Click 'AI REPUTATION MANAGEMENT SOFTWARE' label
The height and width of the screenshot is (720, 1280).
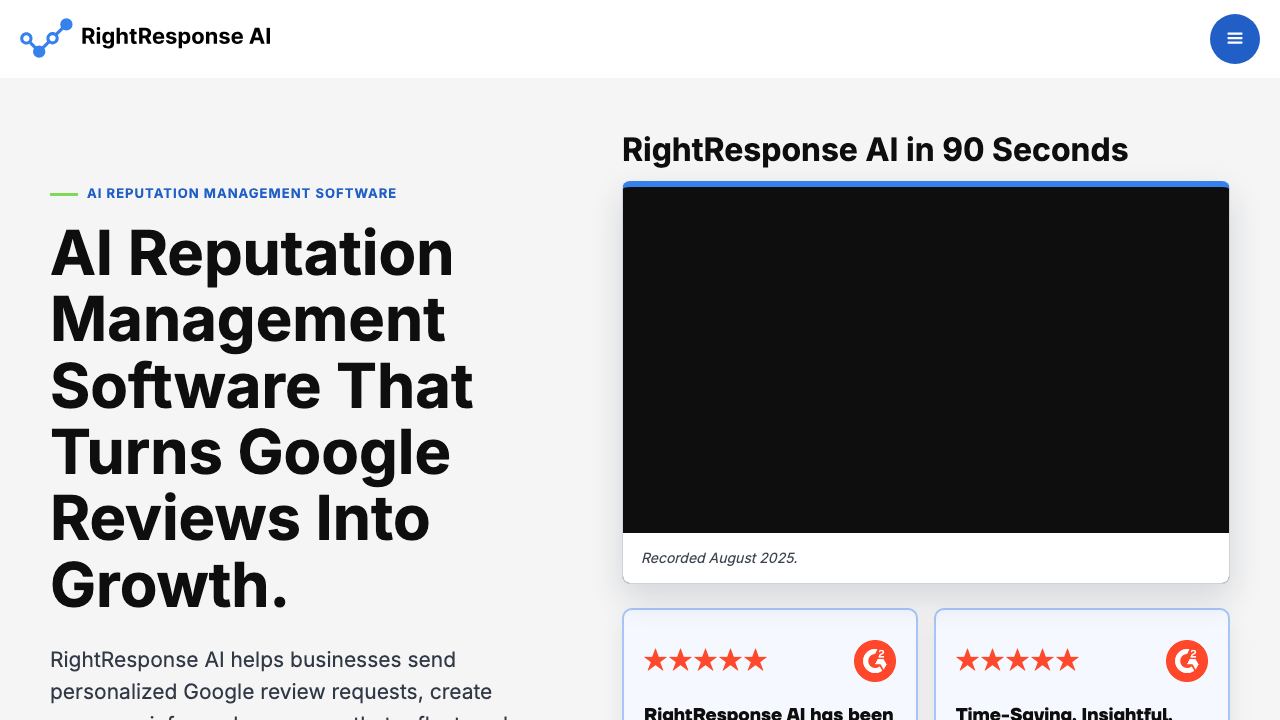tap(242, 193)
